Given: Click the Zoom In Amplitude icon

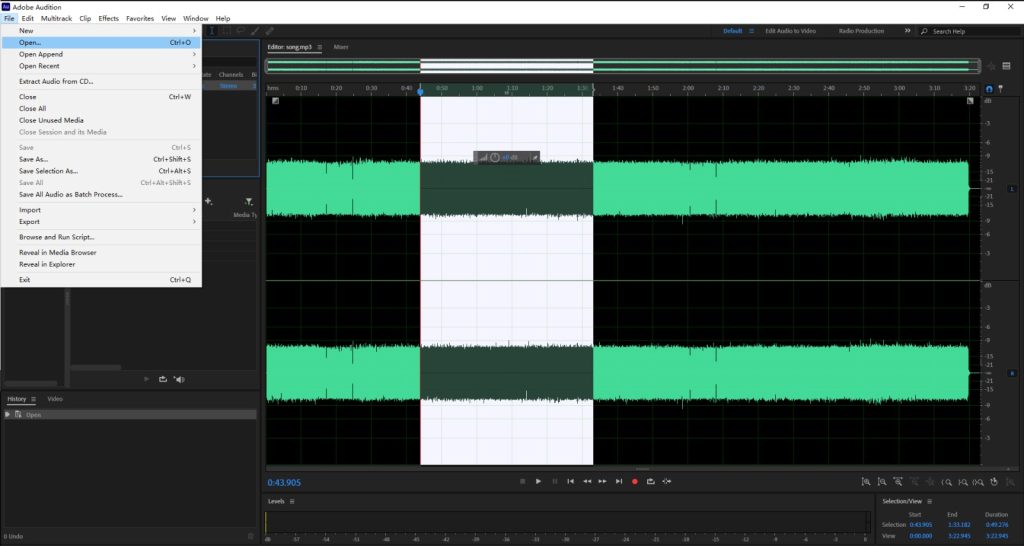Looking at the screenshot, I should click(x=866, y=482).
